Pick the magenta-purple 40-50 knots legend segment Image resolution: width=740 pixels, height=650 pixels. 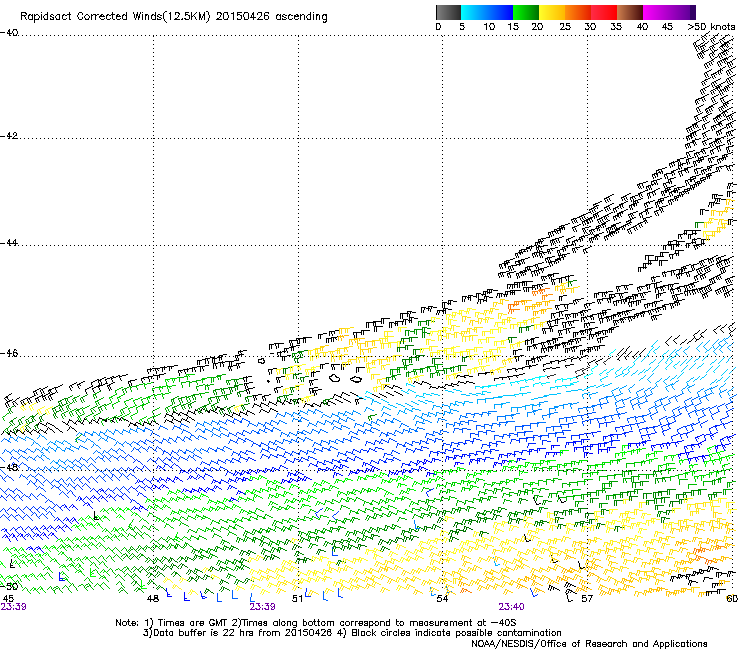pyautogui.click(x=669, y=12)
